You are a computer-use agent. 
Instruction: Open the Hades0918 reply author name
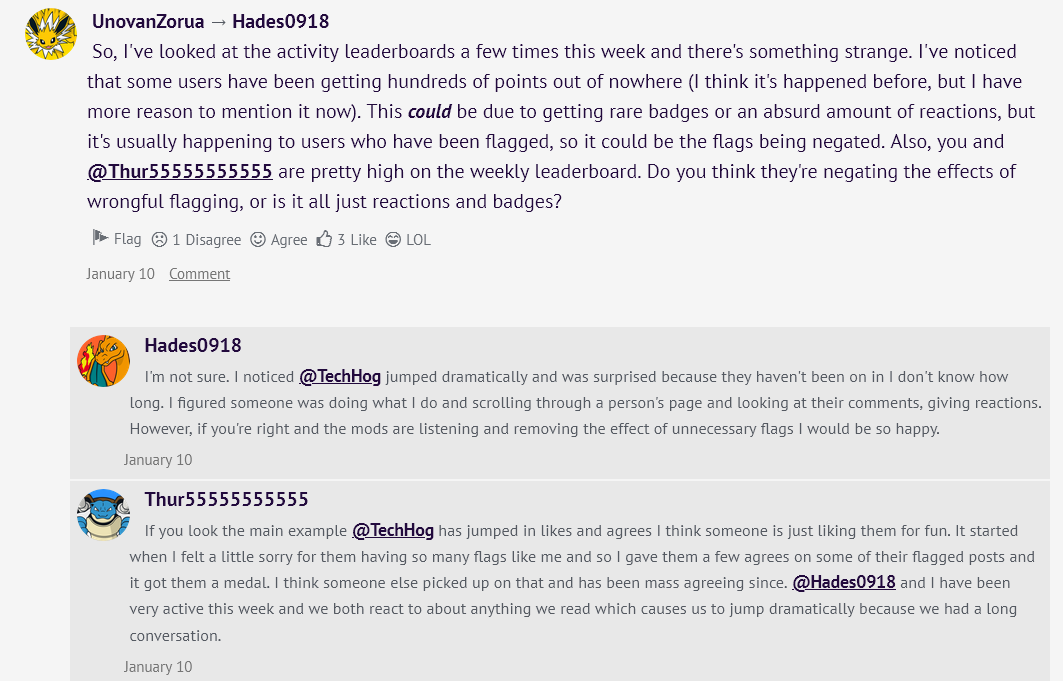tap(193, 345)
